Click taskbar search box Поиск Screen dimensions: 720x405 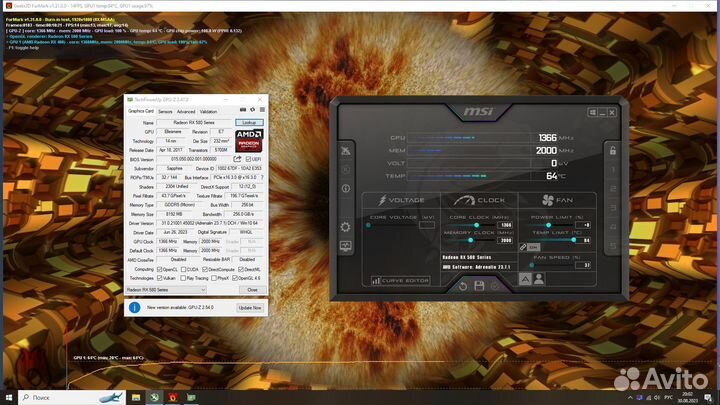pos(72,397)
